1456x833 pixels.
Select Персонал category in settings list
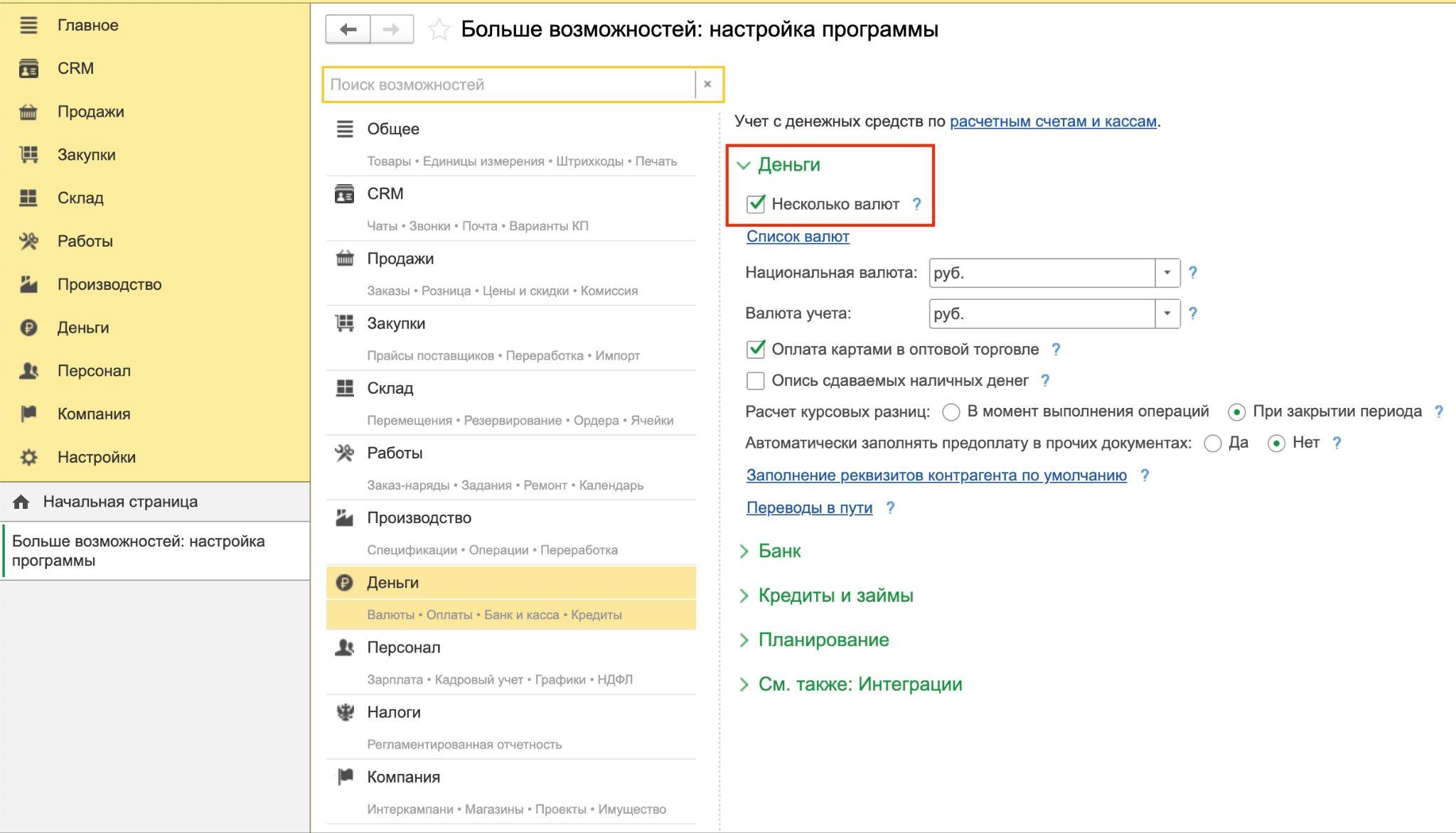(511, 662)
